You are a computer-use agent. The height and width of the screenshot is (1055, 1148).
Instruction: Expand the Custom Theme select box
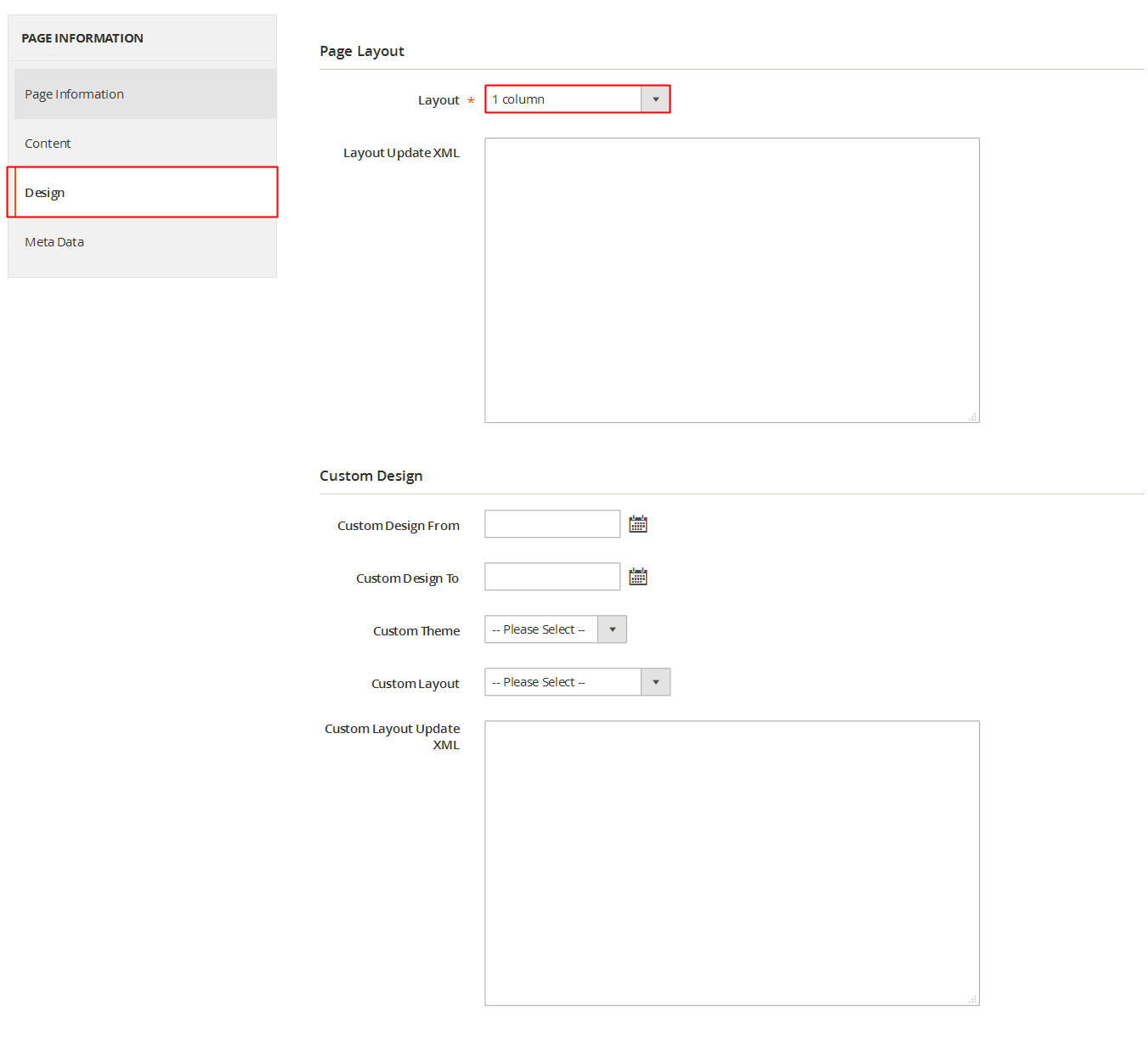(x=556, y=629)
